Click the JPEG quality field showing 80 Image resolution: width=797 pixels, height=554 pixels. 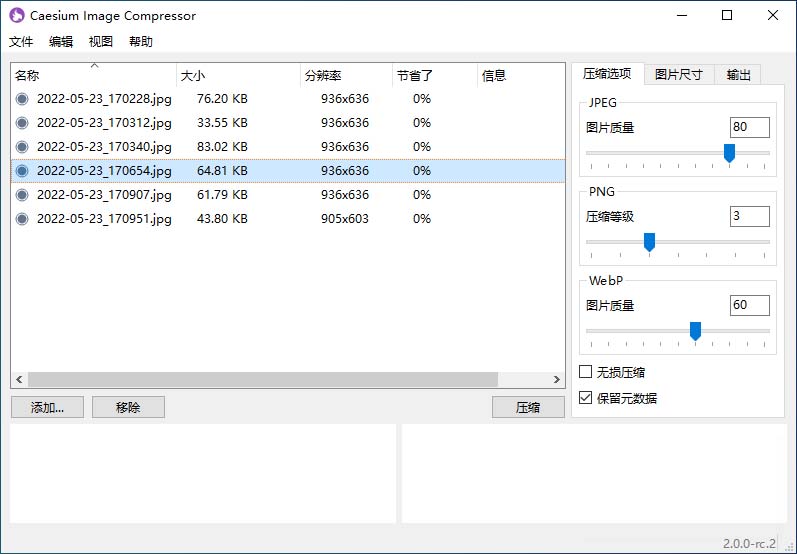(x=750, y=127)
